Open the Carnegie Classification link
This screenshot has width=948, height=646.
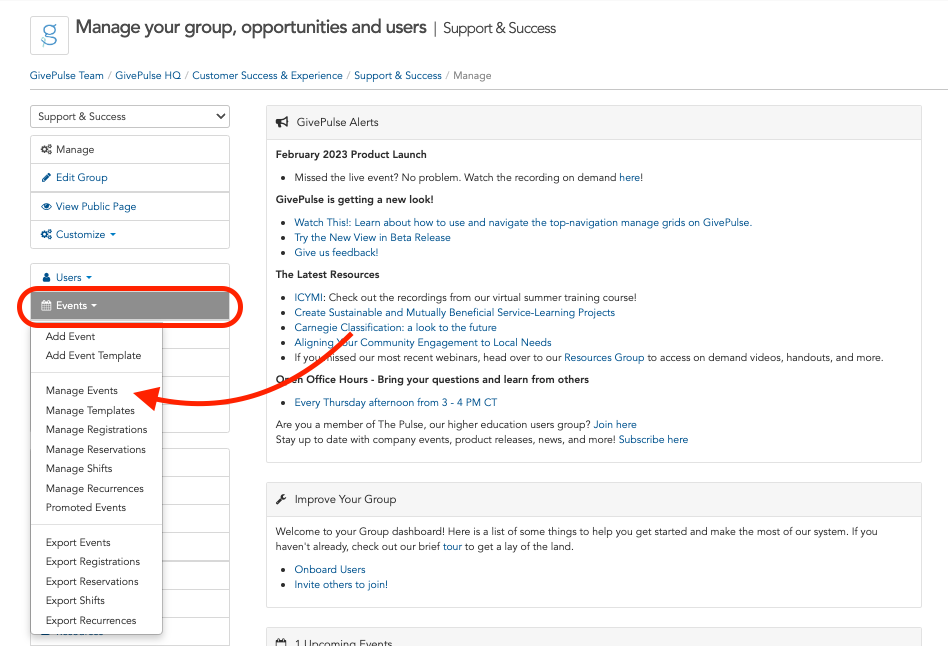[x=395, y=327]
